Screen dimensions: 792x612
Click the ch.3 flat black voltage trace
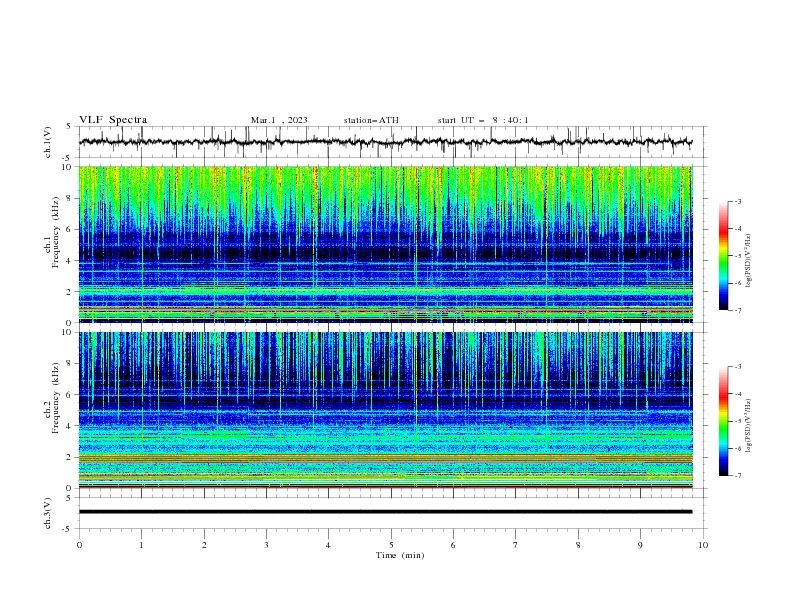[386, 512]
